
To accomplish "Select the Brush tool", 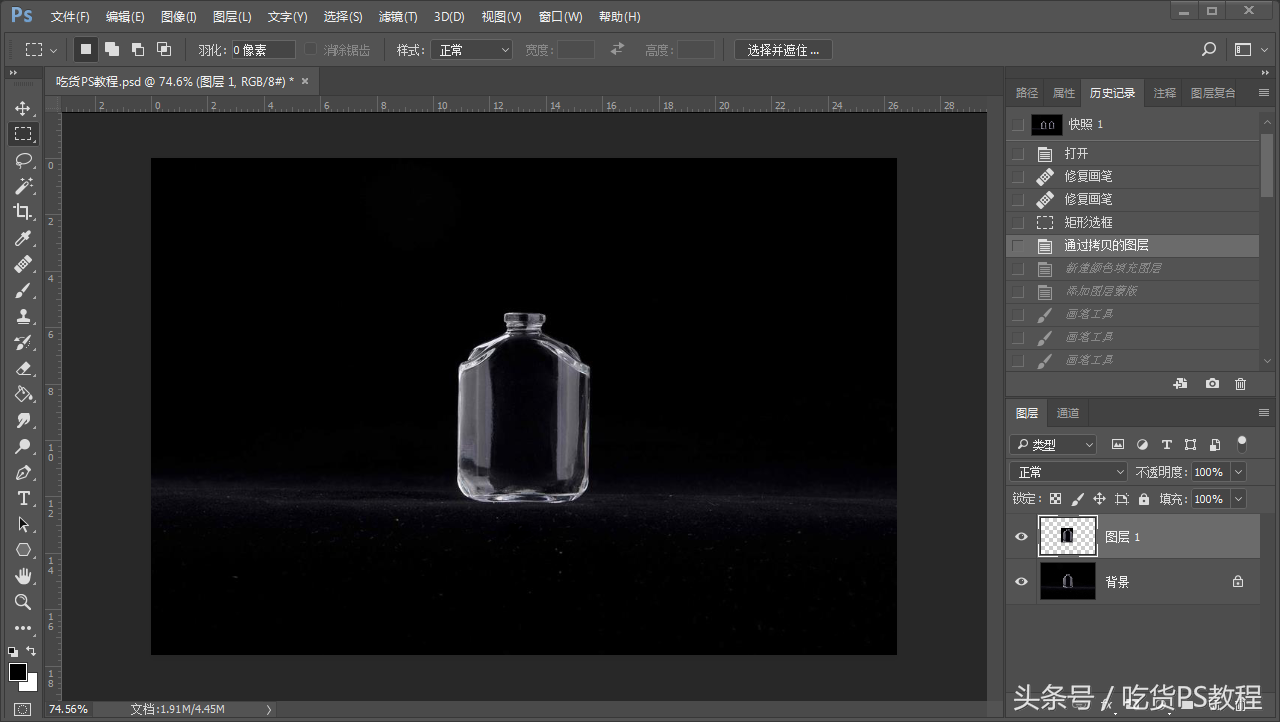I will pyautogui.click(x=23, y=290).
